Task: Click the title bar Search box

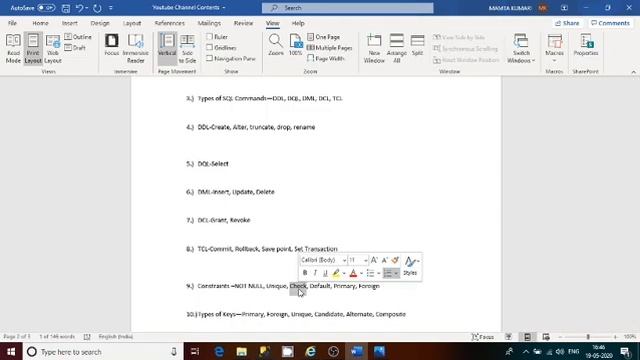Action: pos(347,8)
